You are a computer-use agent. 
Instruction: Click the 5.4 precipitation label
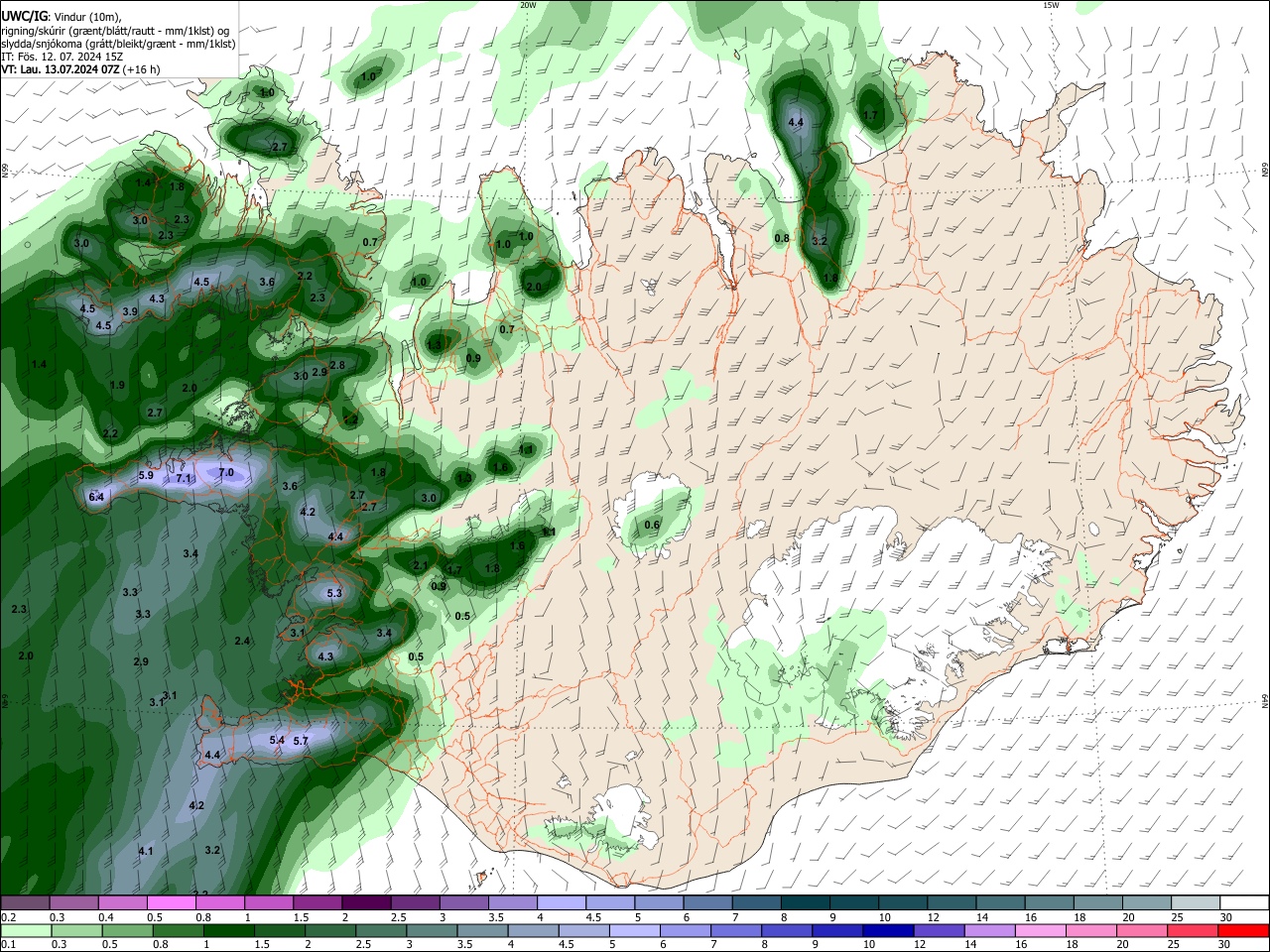pyautogui.click(x=277, y=741)
